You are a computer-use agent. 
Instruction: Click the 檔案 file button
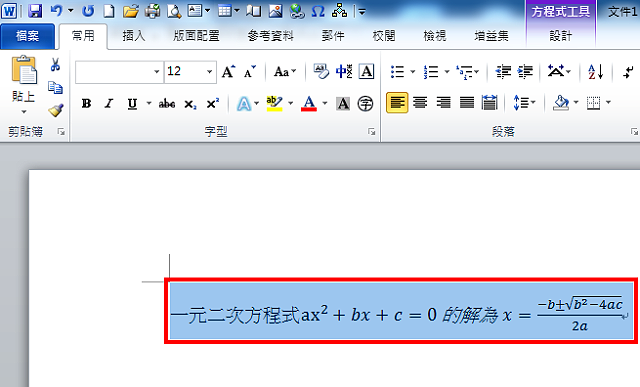click(27, 36)
